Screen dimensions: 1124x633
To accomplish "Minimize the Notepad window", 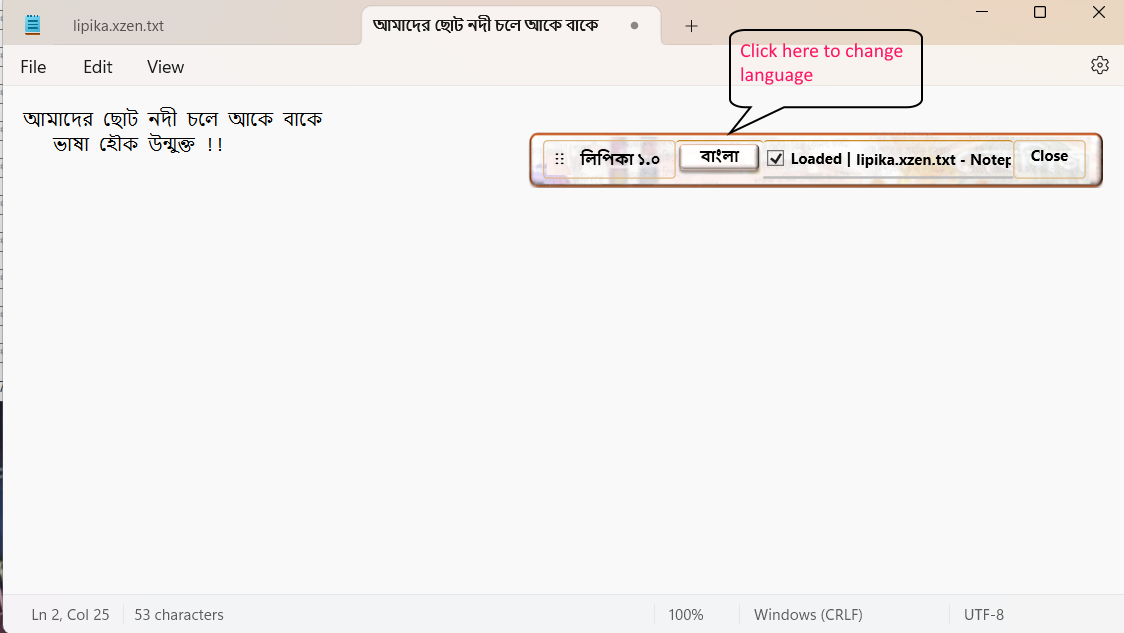I will tap(981, 12).
